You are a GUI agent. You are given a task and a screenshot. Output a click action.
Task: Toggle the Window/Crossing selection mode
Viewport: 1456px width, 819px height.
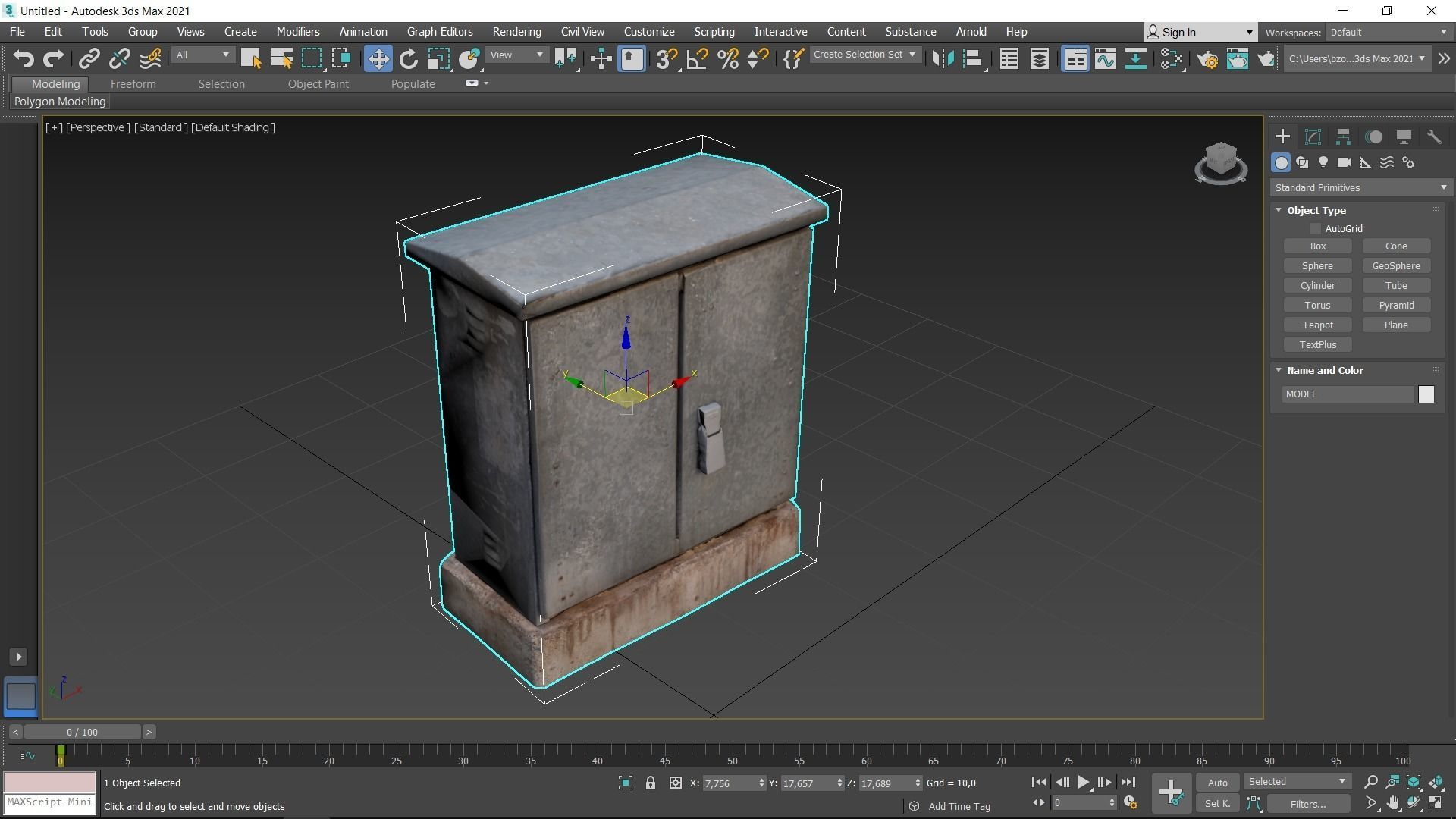341,58
